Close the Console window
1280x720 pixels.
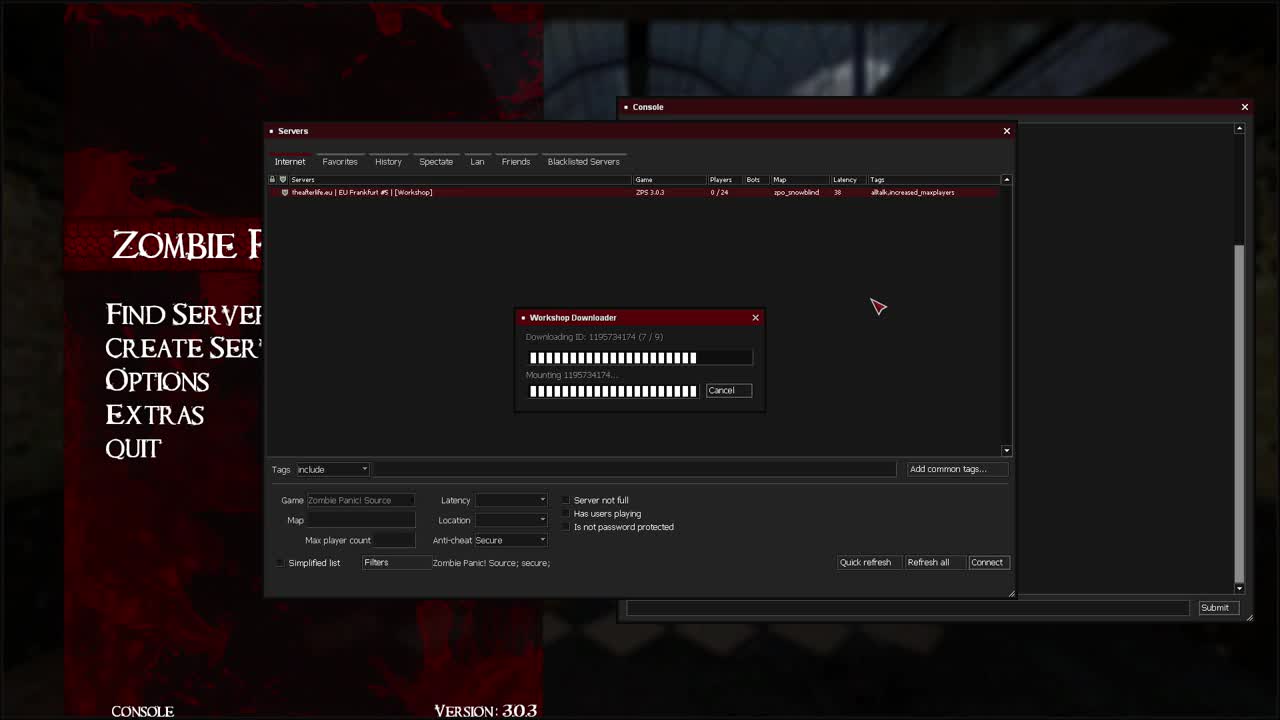pos(1244,107)
